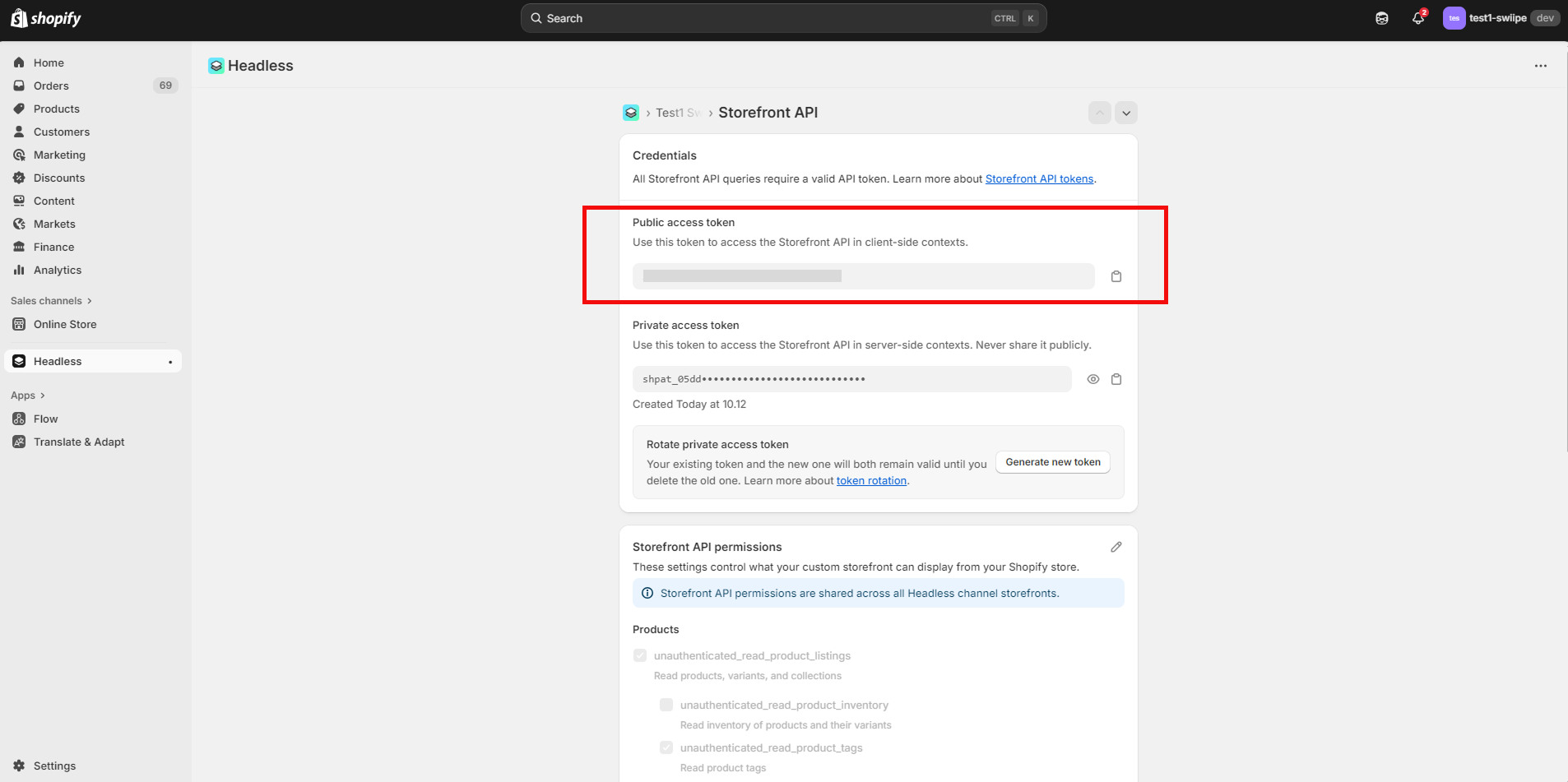Screen dimensions: 1568x782
Task: Click the Headless breadcrumb icon
Action: [x=631, y=113]
